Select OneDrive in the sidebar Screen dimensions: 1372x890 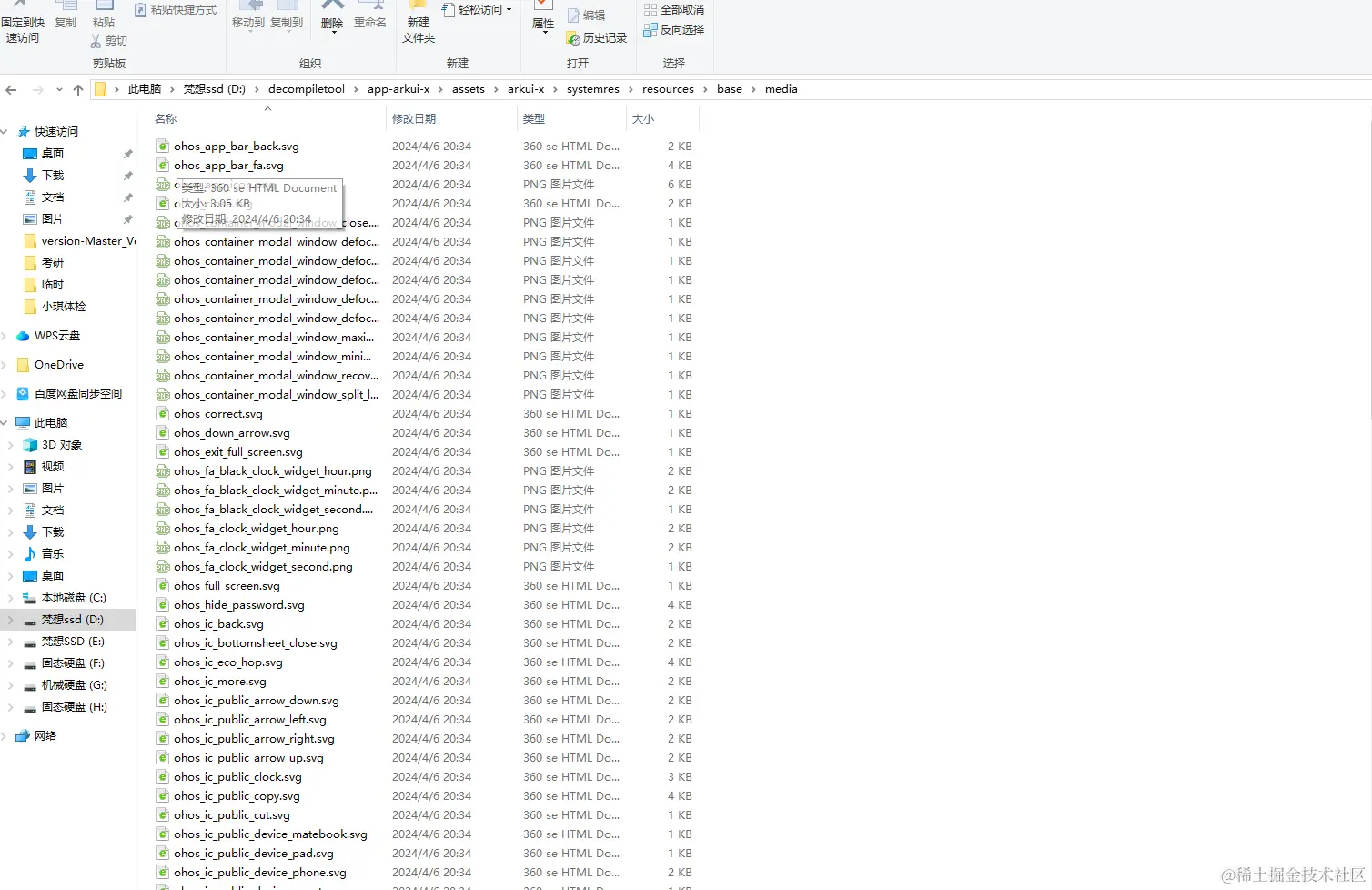(51, 365)
